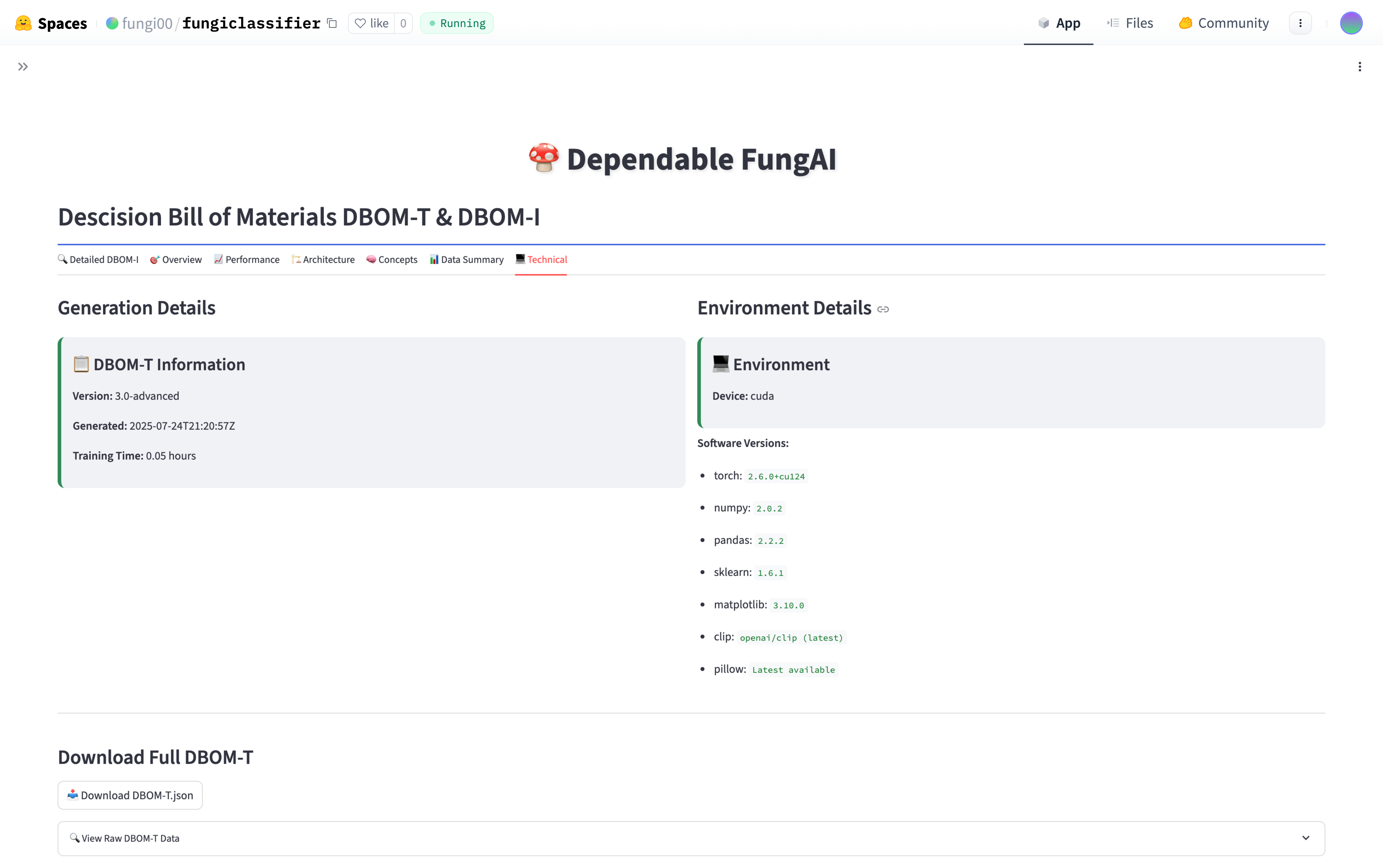The image size is (1383, 868).
Task: Open the Community tab
Action: click(1223, 23)
